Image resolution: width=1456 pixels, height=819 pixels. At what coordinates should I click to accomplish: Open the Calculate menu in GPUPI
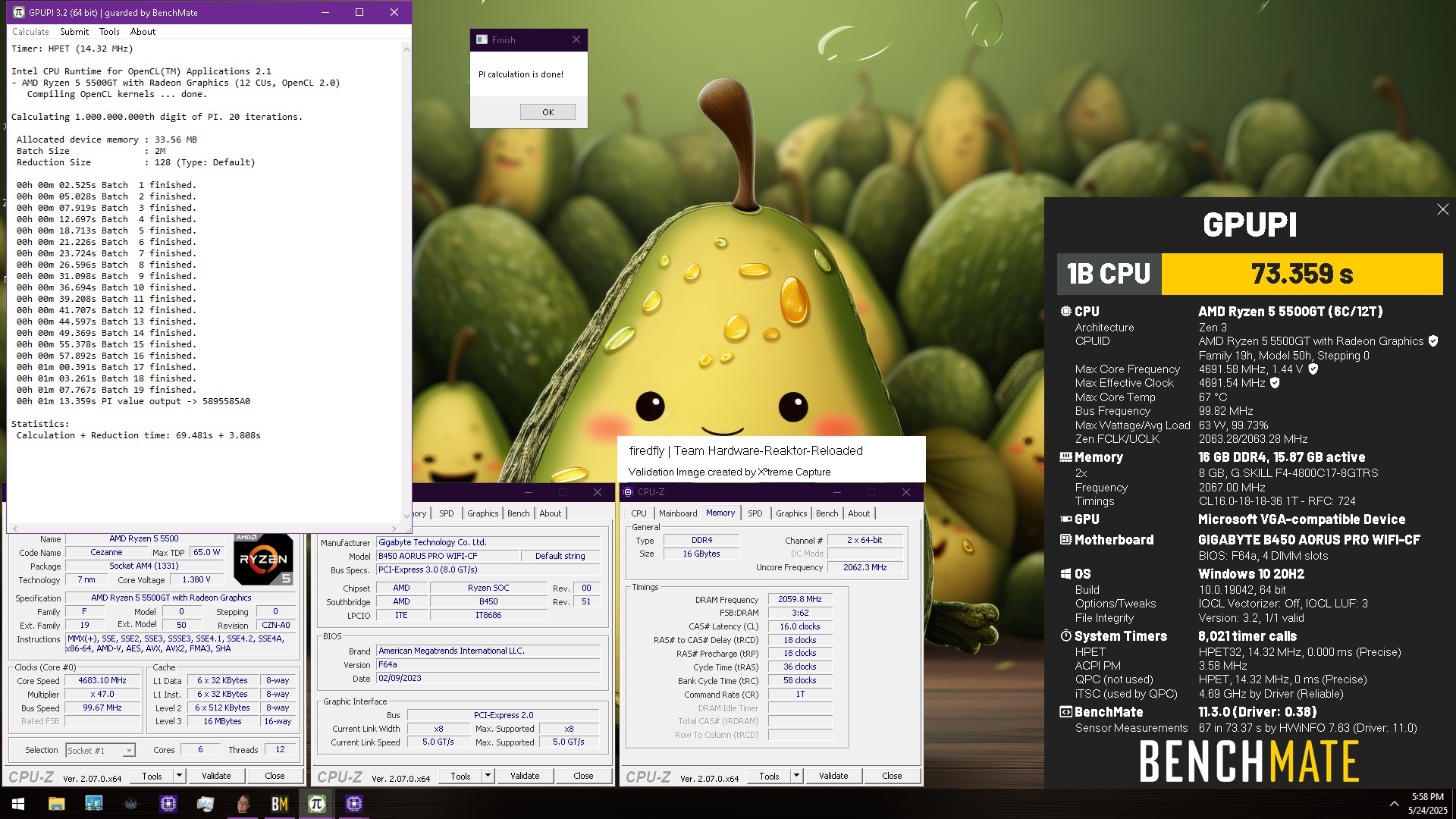pyautogui.click(x=30, y=32)
